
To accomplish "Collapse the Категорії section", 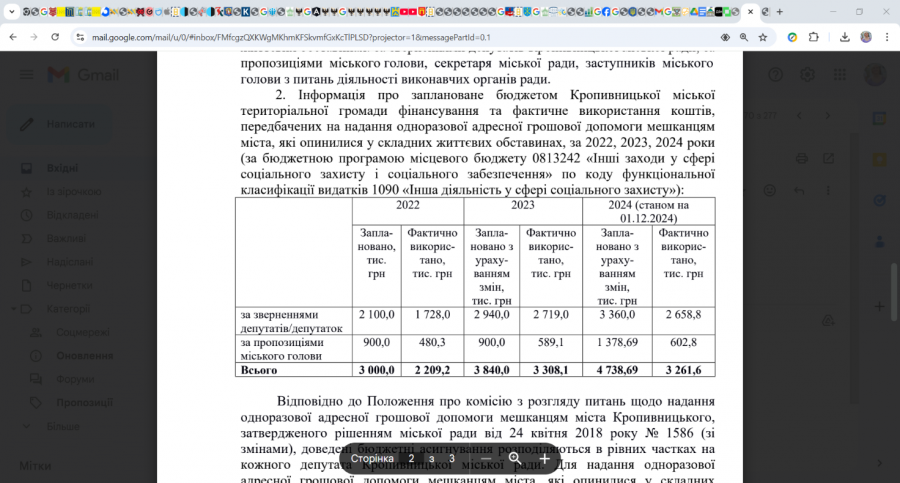I will [x=14, y=309].
